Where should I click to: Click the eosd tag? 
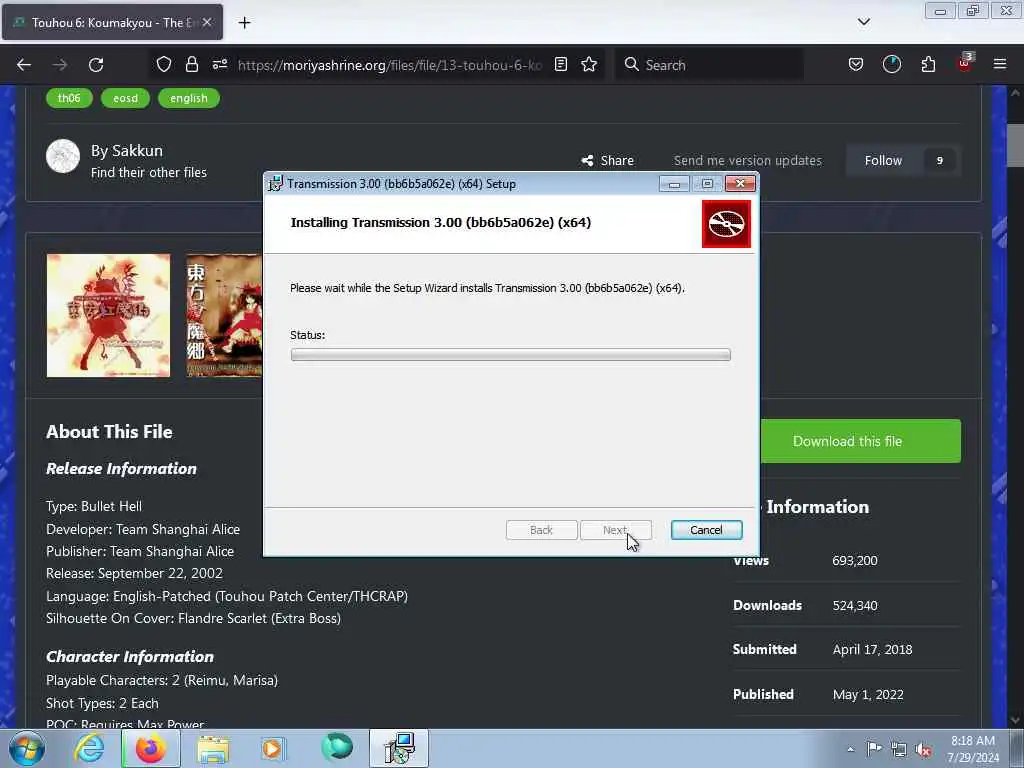pyautogui.click(x=125, y=98)
